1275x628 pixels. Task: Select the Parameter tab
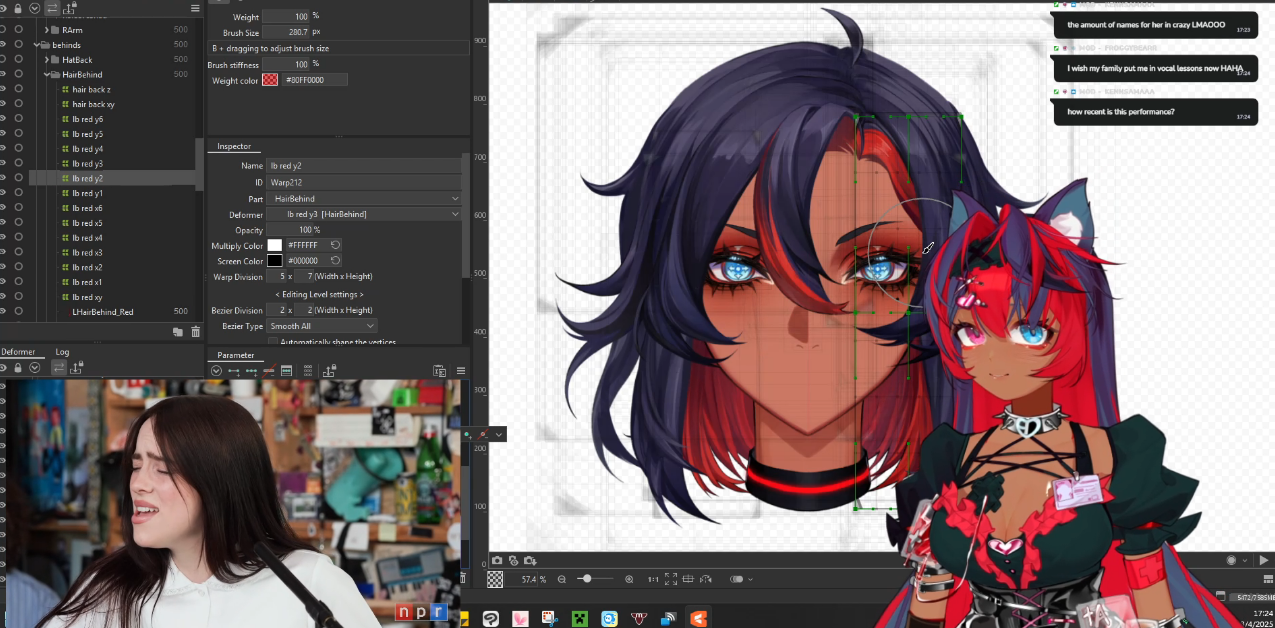tap(235, 355)
